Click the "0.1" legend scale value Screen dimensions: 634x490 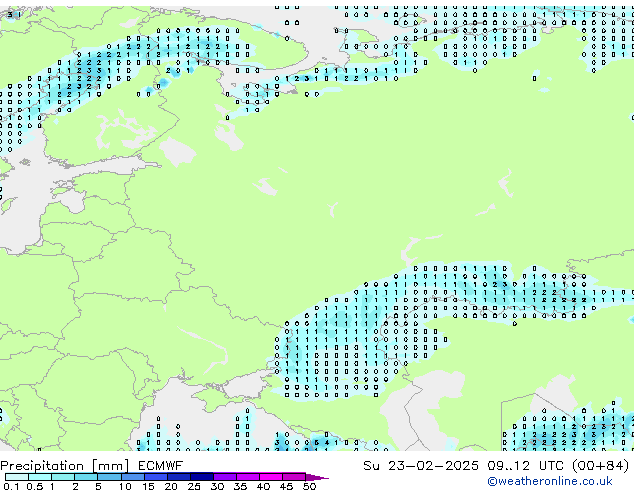[x=11, y=486]
